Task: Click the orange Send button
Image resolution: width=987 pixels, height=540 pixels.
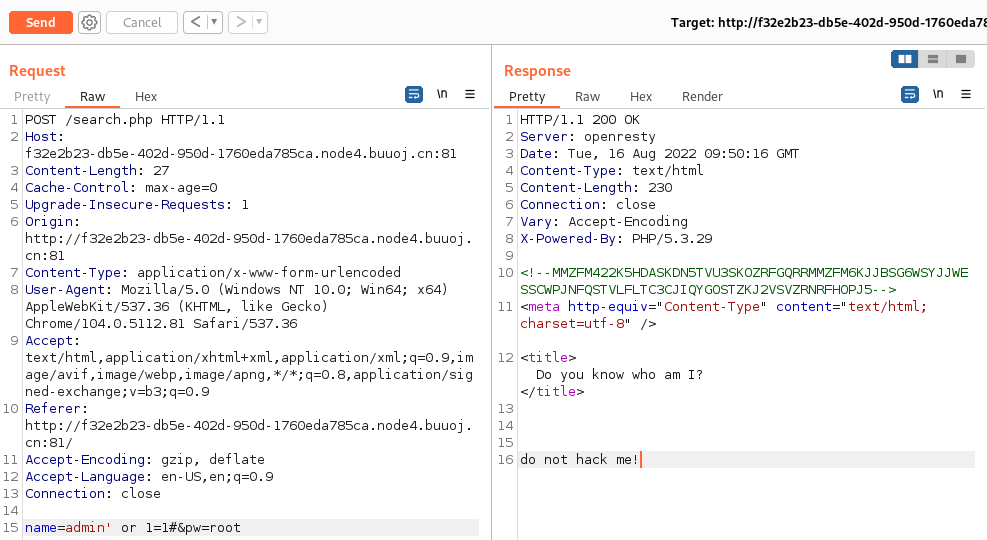Action: (x=40, y=23)
